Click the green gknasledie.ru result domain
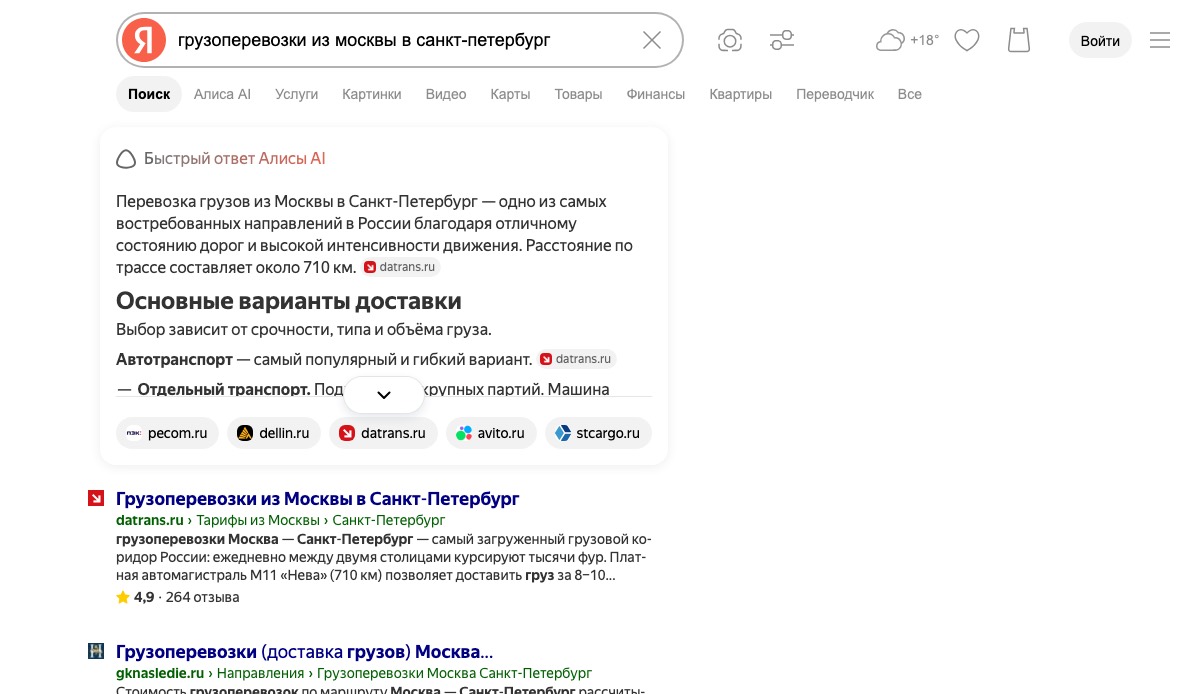Screen dimensions: 1200x694 pyautogui.click(x=160, y=673)
